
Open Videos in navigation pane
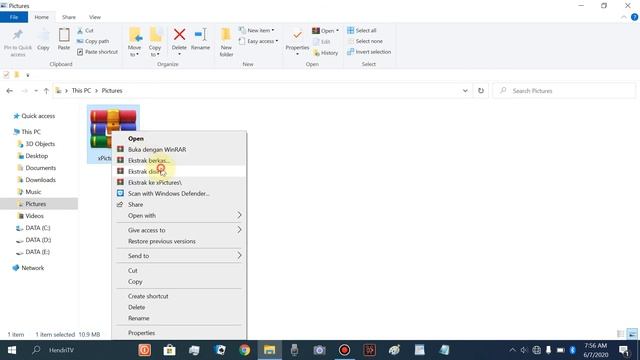point(34,216)
